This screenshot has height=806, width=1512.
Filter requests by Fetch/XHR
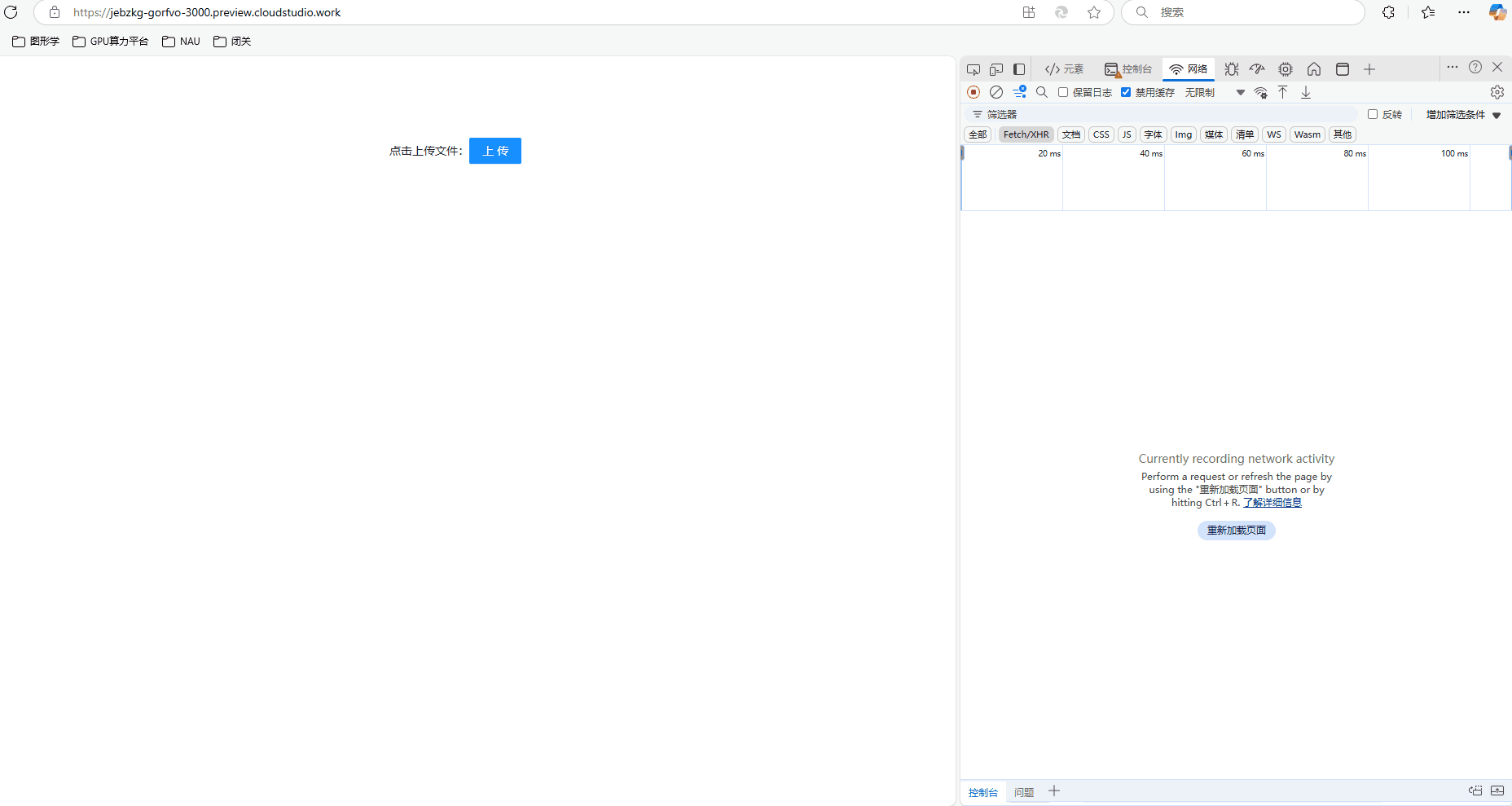[1026, 134]
